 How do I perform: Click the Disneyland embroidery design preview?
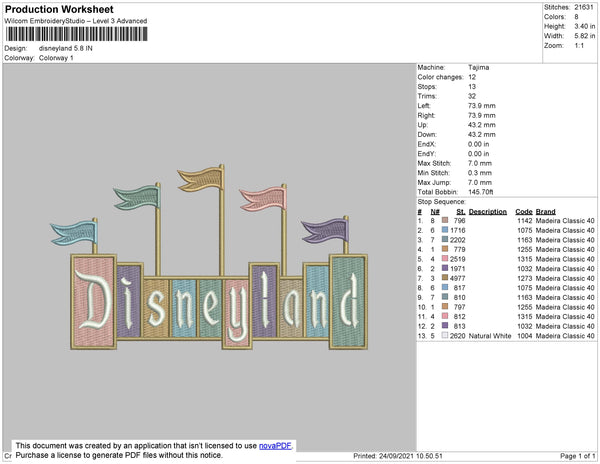pyautogui.click(x=209, y=257)
